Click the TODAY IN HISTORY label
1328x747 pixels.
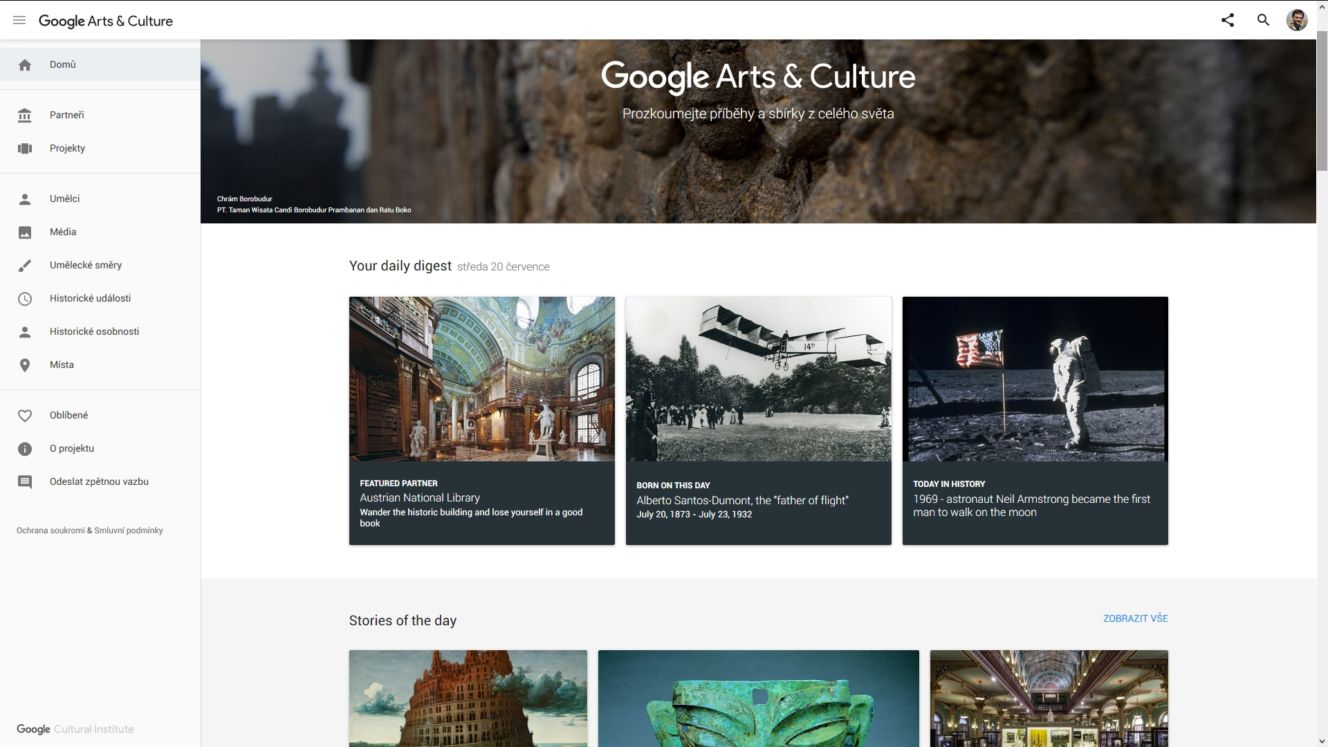click(x=949, y=484)
